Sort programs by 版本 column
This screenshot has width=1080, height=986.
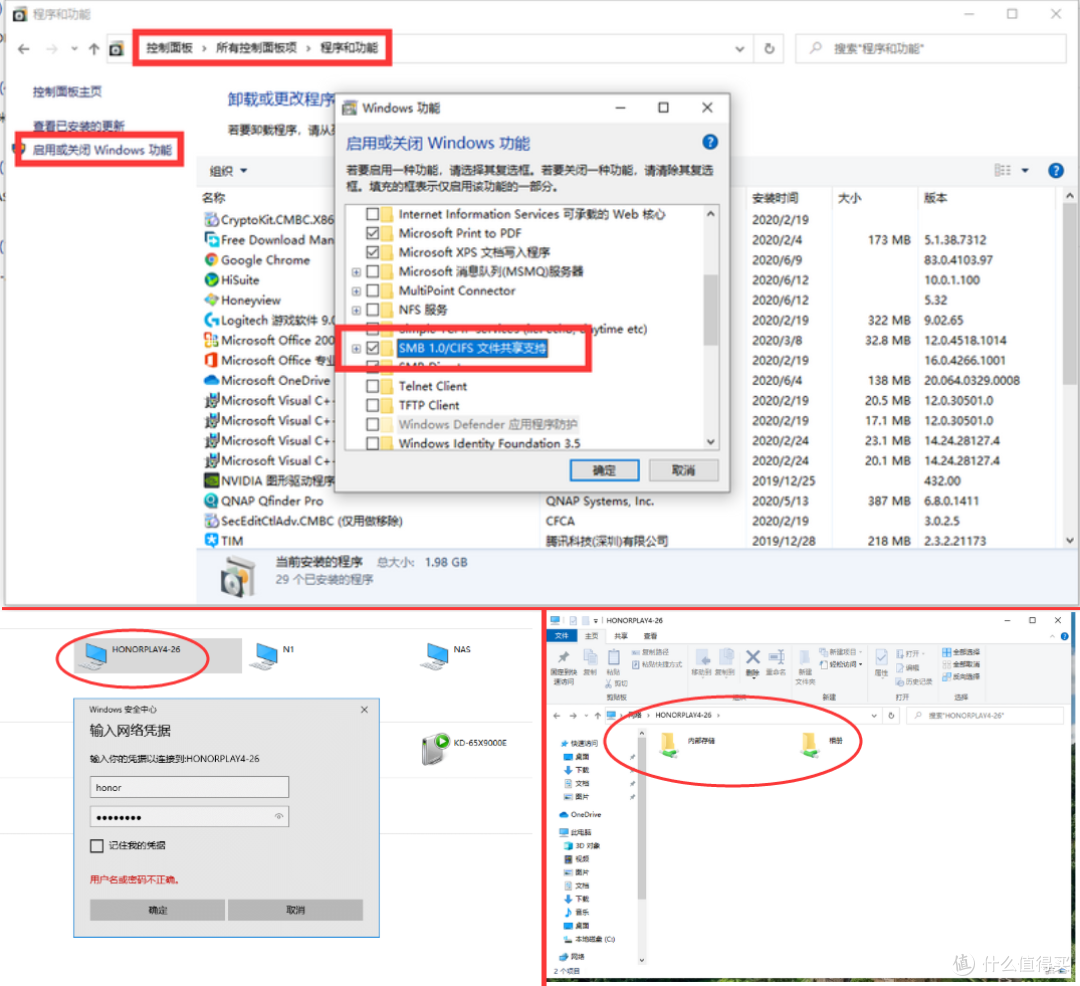click(935, 198)
